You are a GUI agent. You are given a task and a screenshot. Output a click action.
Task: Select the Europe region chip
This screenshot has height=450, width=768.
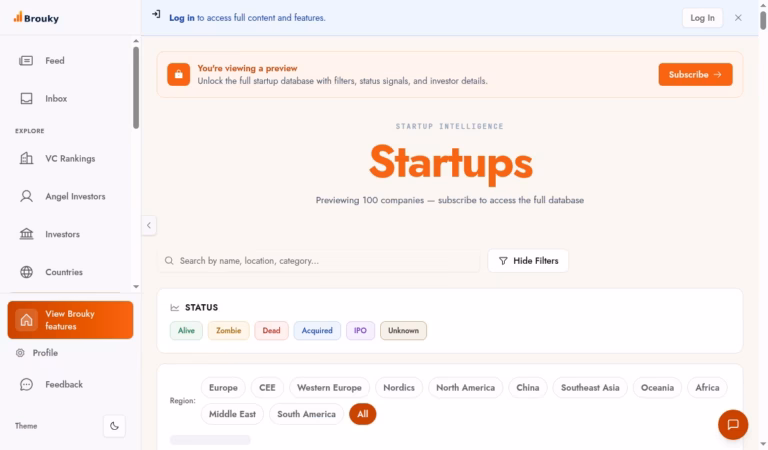tap(223, 387)
